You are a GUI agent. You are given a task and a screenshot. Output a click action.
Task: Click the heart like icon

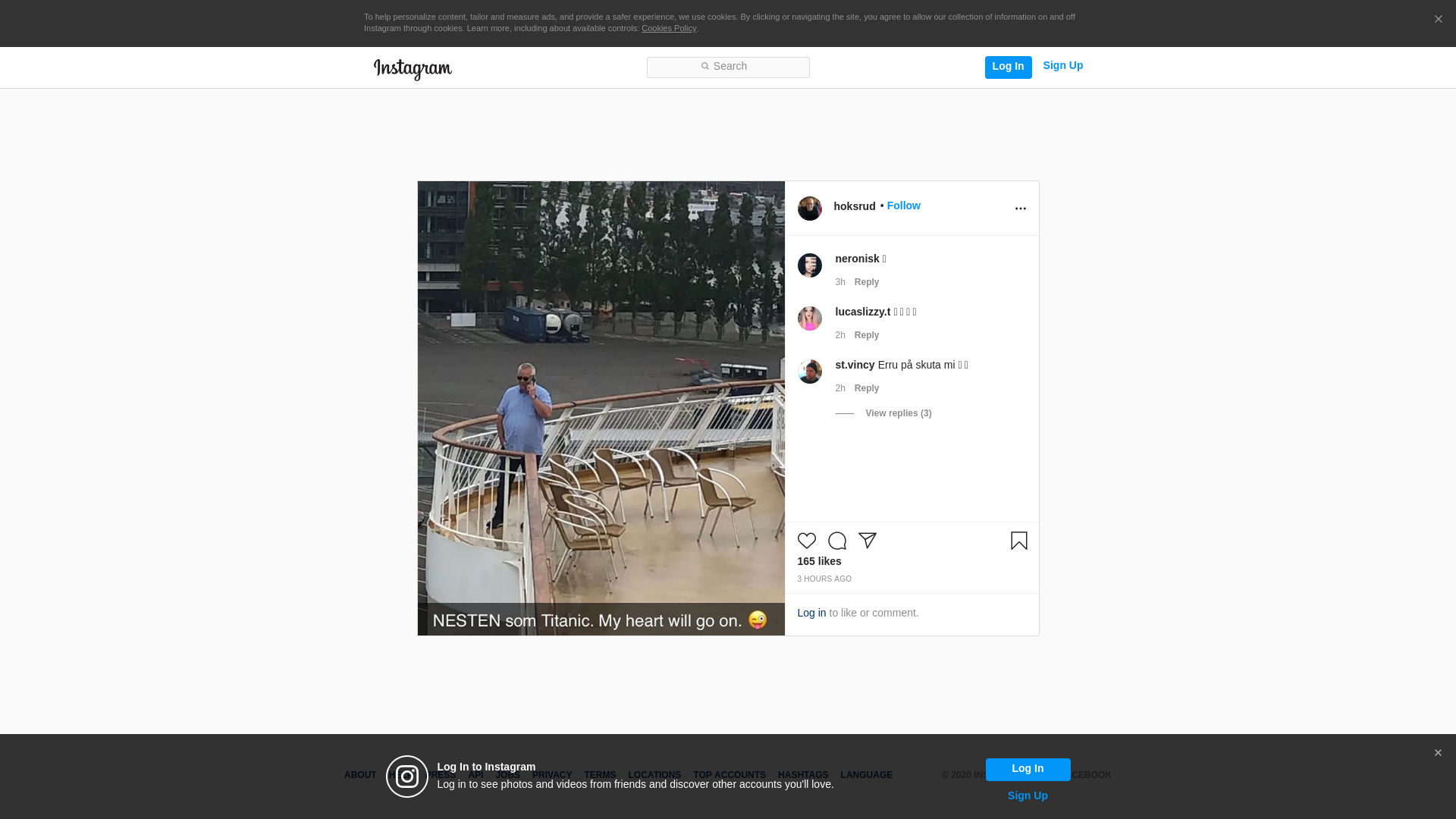pos(806,541)
